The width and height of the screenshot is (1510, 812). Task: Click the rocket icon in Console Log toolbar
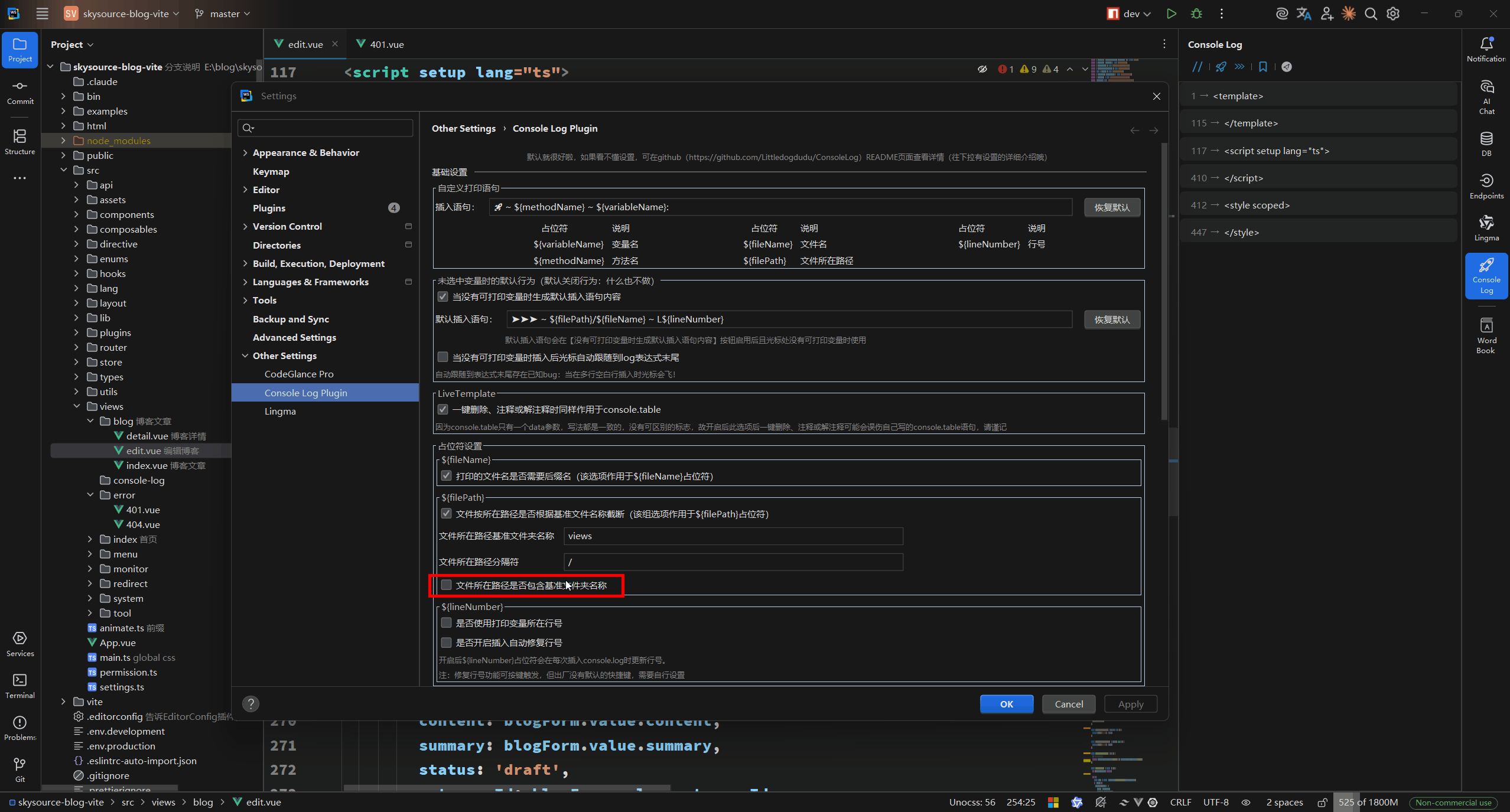pyautogui.click(x=1221, y=67)
